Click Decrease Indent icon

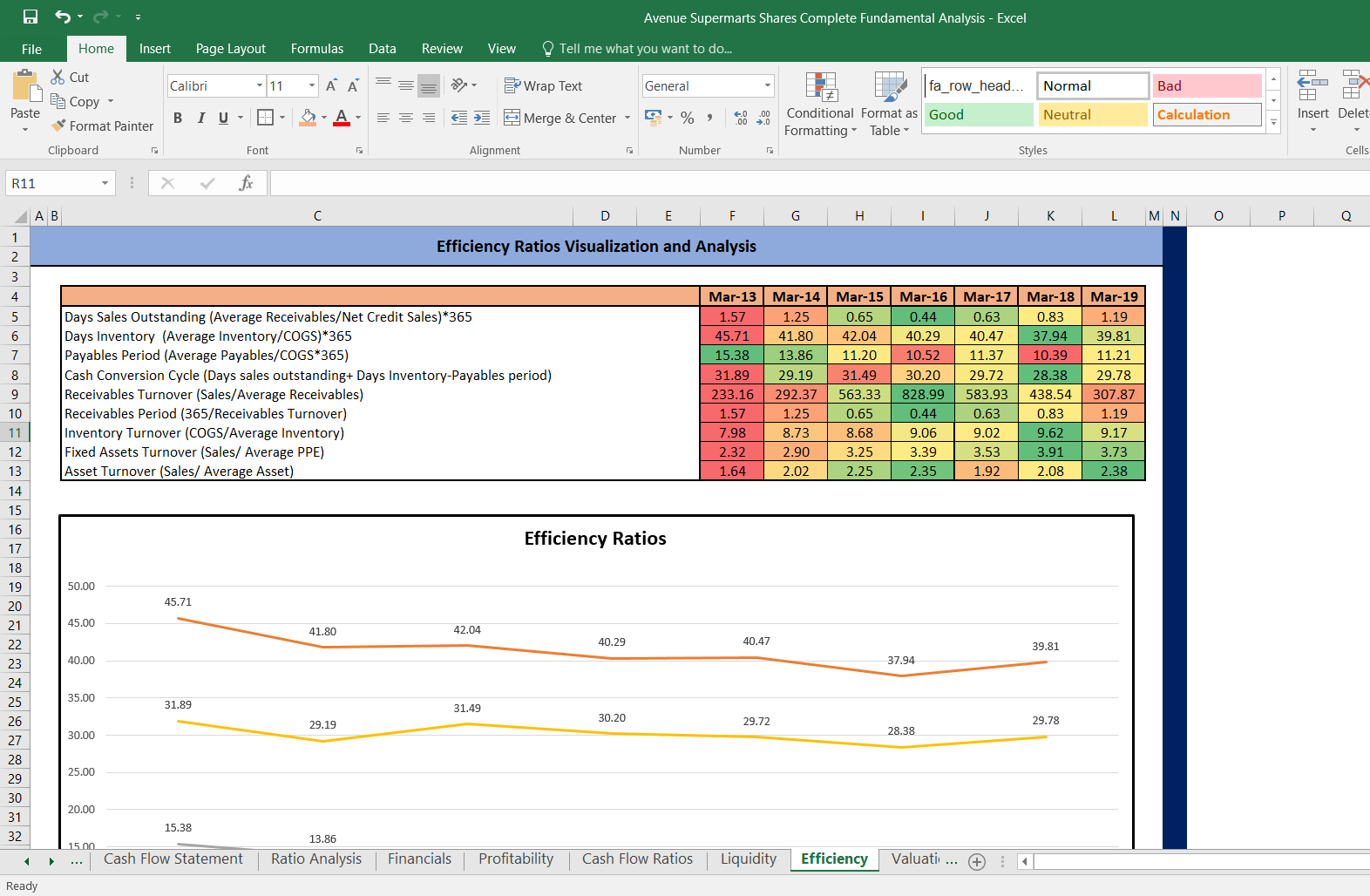(458, 118)
